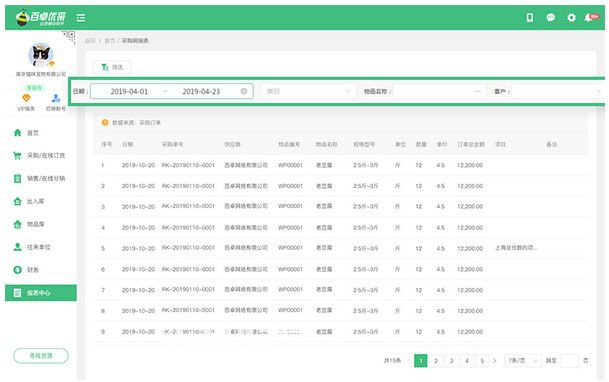The height and width of the screenshot is (382, 609).
Task: Click amount 12,200.00 in row 9
Action: [x=470, y=332]
